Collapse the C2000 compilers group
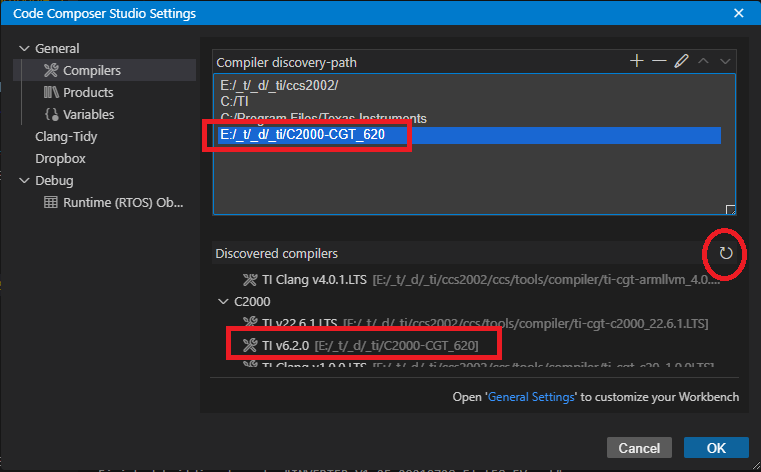Image resolution: width=761 pixels, height=472 pixels. coord(223,302)
